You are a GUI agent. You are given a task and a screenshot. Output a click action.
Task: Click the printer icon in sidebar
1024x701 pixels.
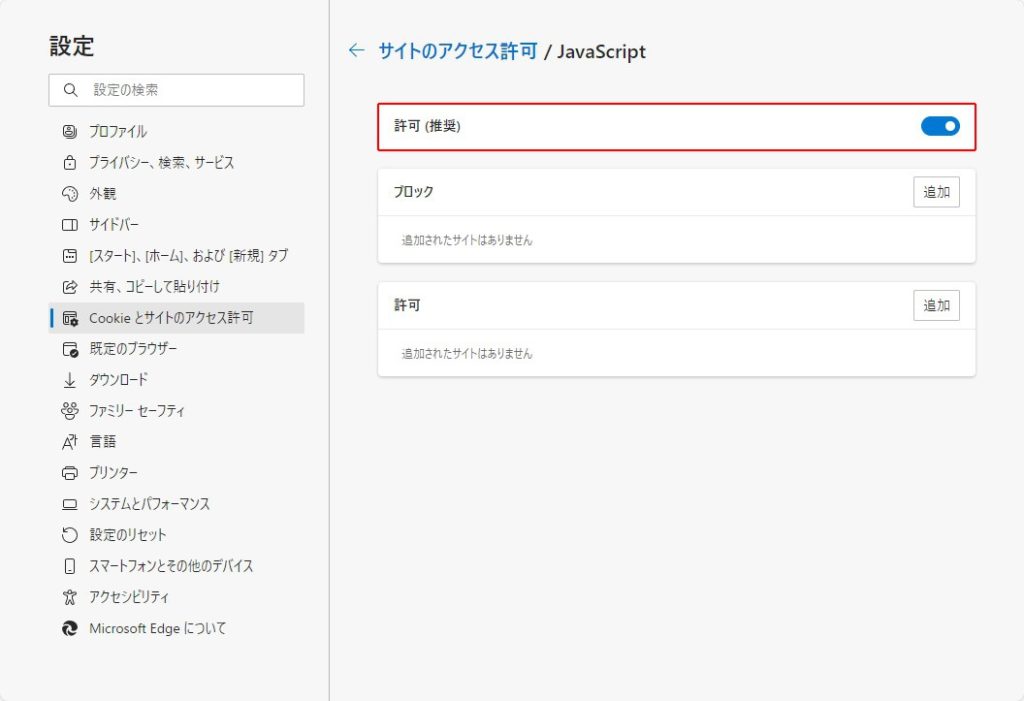click(69, 473)
